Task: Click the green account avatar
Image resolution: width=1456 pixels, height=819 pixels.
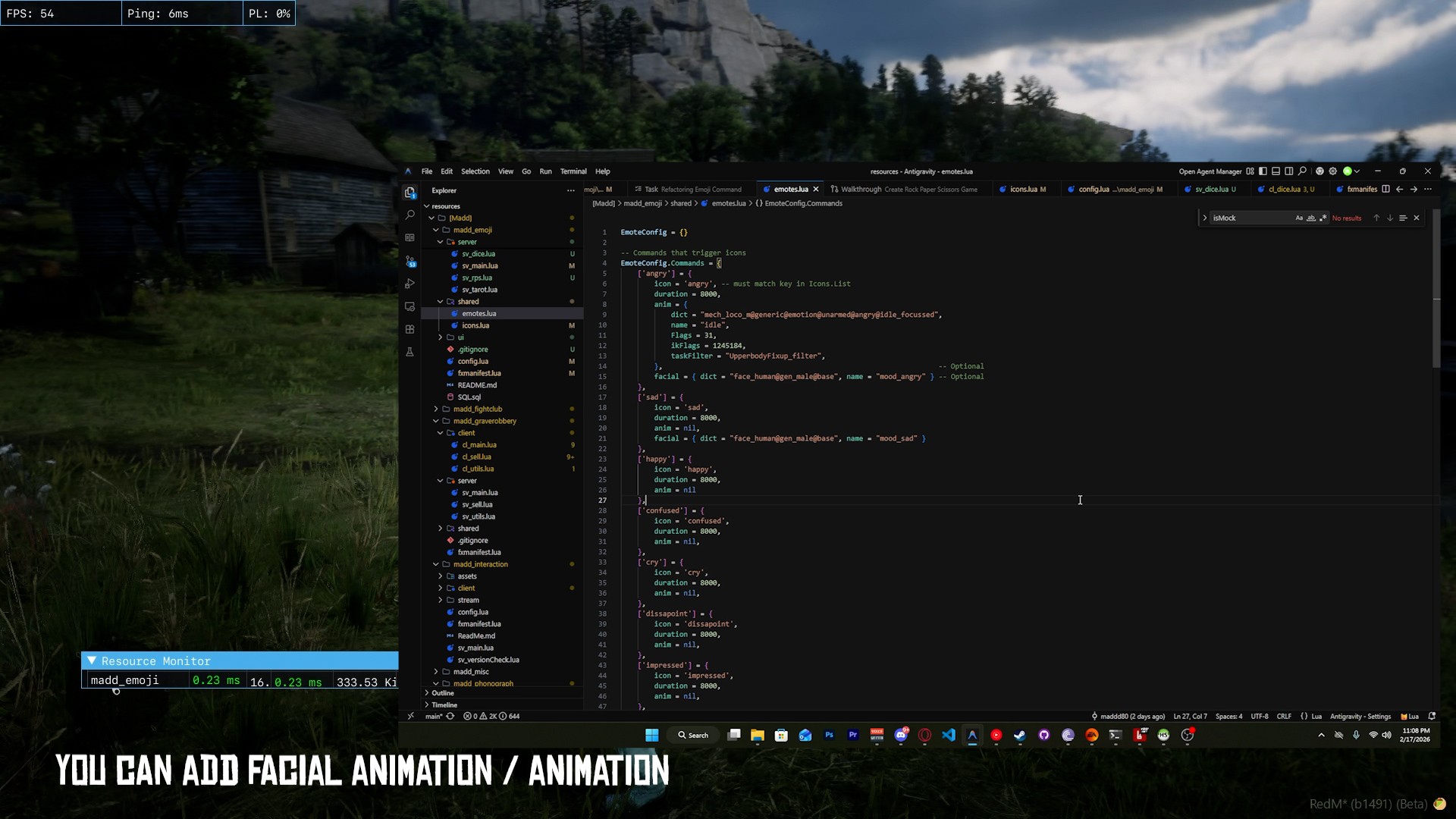Action: pos(1348,171)
